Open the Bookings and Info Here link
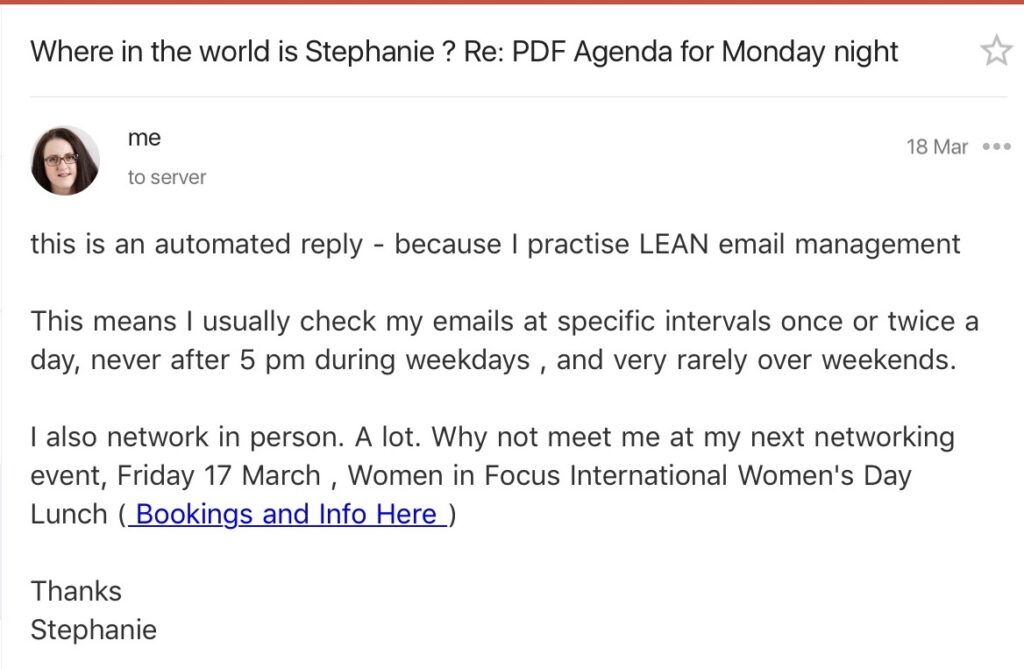The height and width of the screenshot is (669, 1024). [x=287, y=514]
